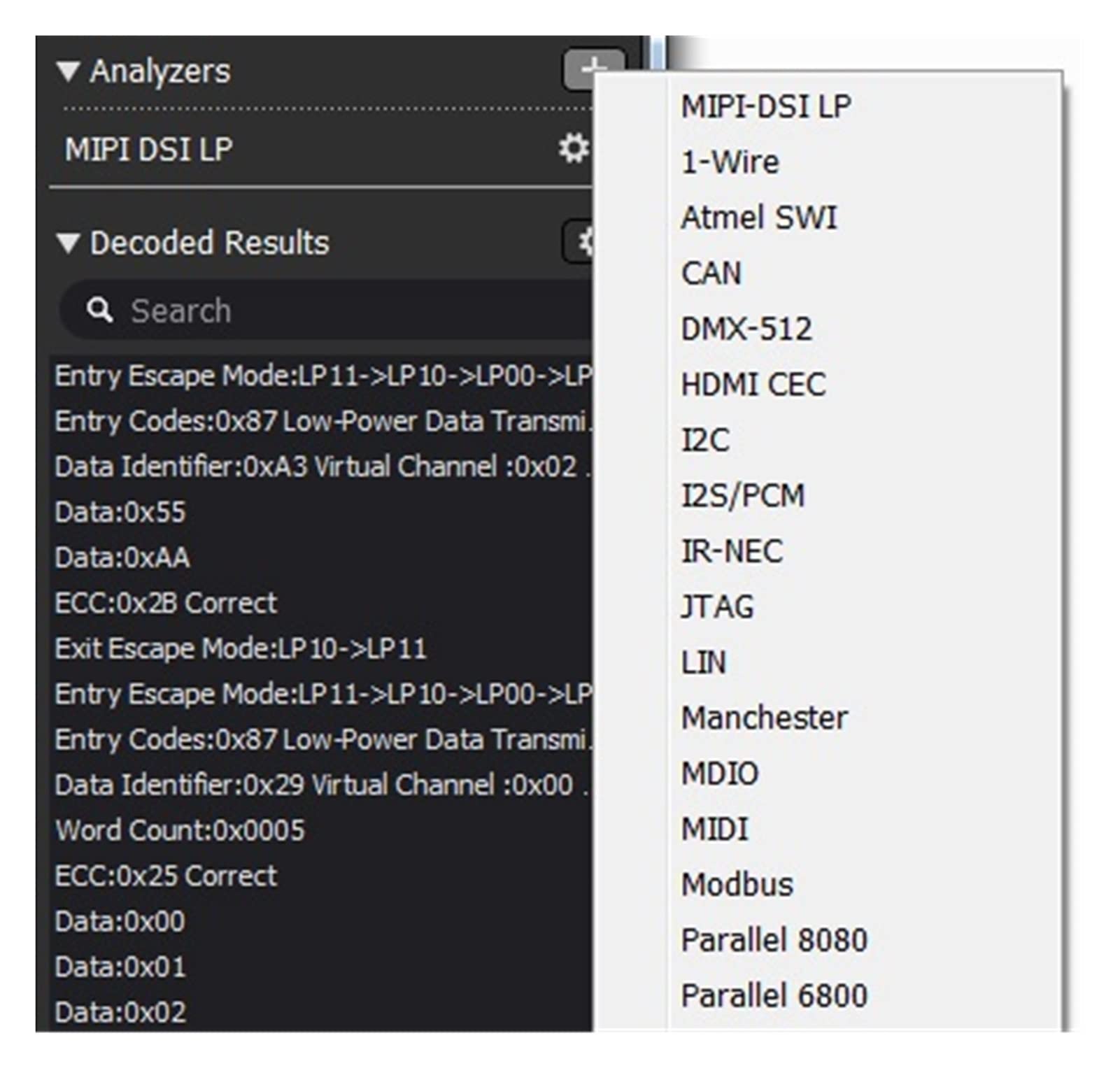Collapse the Analyzers section triangle
Screen dimensions: 1120x1068
68,71
